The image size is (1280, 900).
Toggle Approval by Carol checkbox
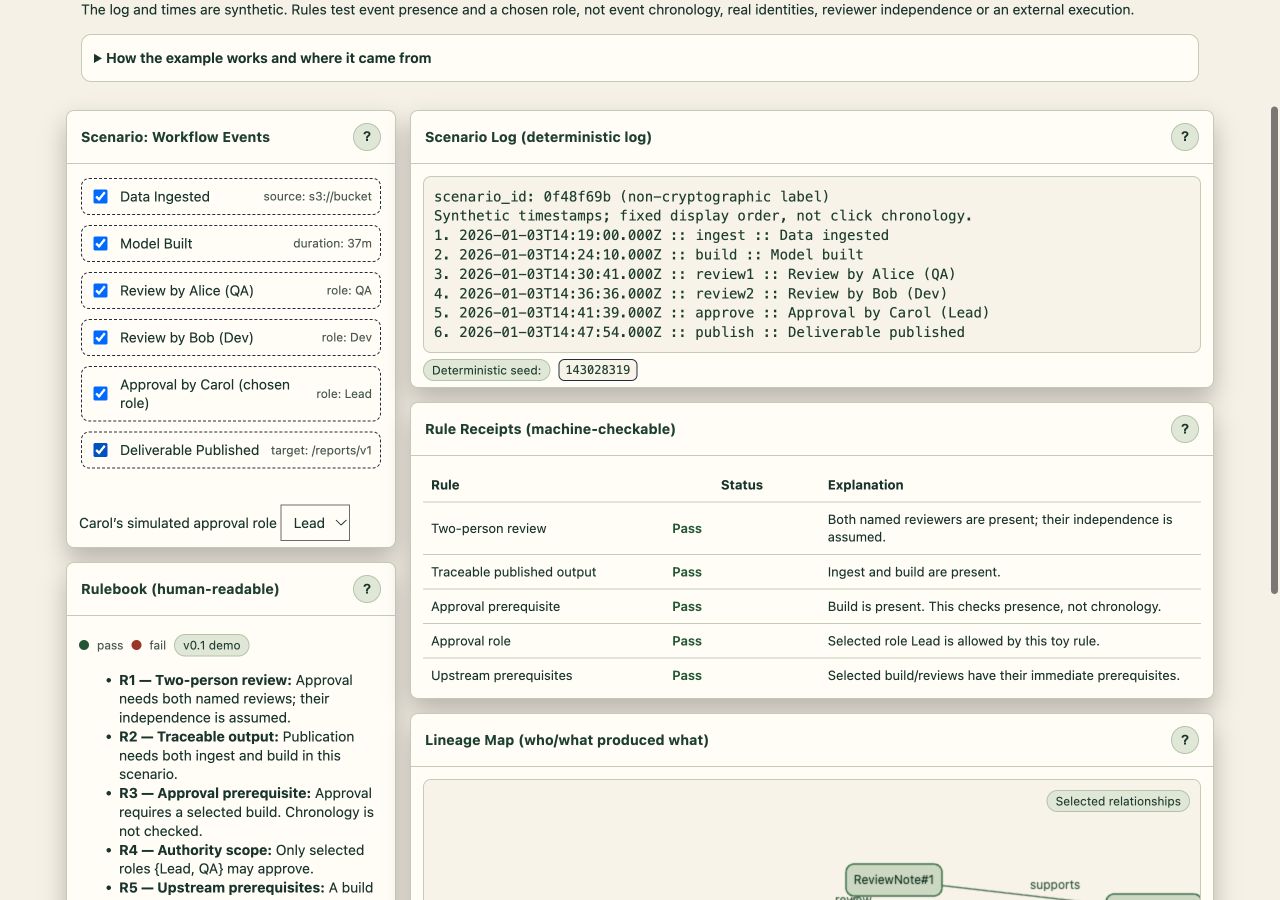coord(101,394)
